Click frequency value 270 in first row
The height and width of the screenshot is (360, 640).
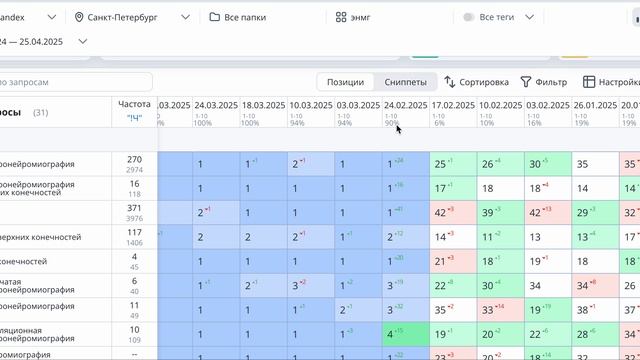pos(134,160)
